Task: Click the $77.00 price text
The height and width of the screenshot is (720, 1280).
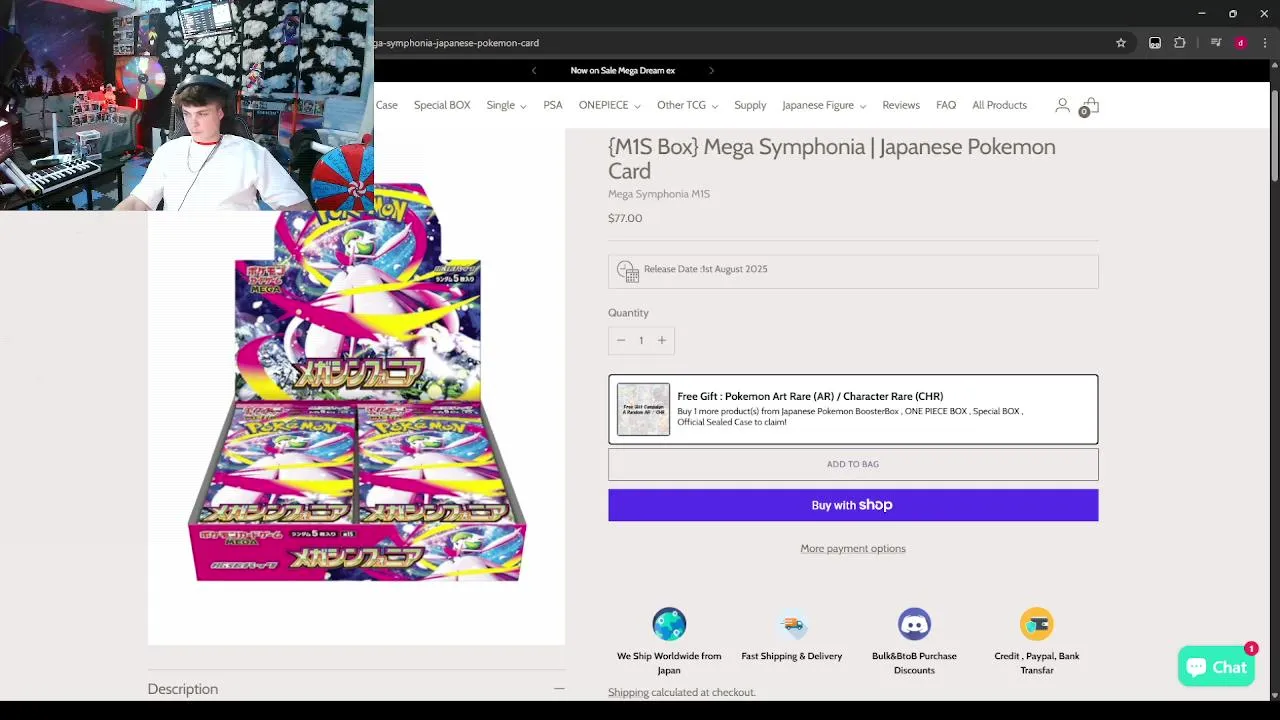Action: 625,218
